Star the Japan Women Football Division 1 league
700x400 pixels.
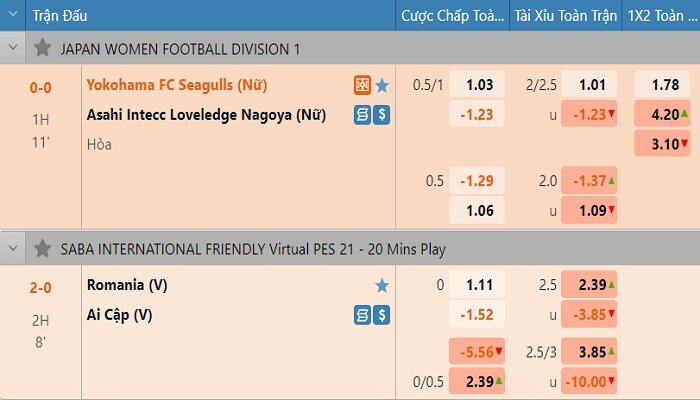point(42,48)
